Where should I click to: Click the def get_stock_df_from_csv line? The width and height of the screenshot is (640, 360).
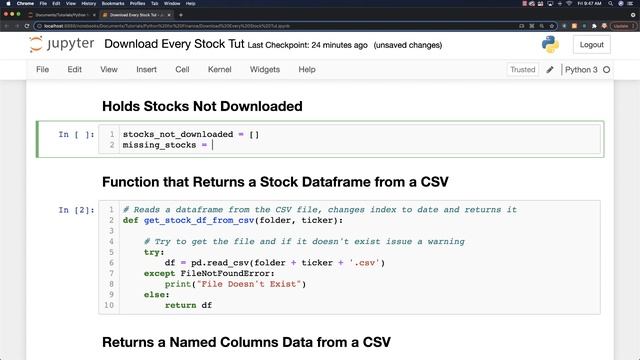click(233, 220)
